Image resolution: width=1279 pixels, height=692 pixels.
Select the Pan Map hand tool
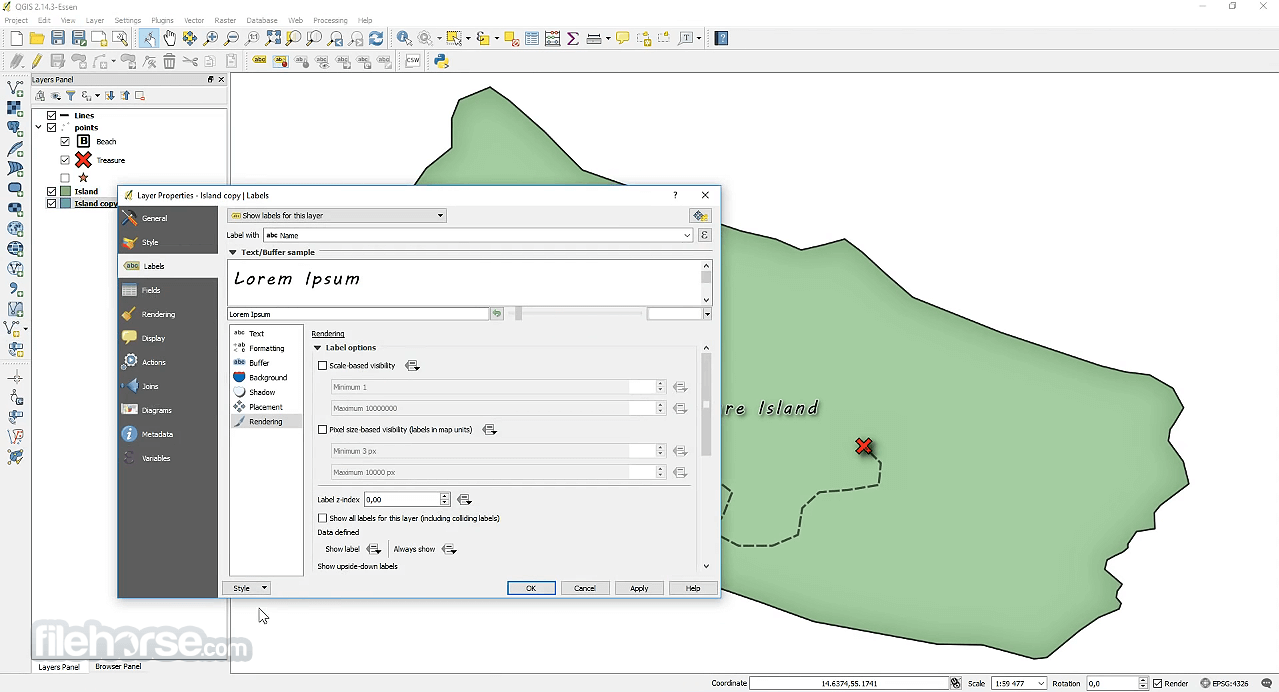pos(169,38)
